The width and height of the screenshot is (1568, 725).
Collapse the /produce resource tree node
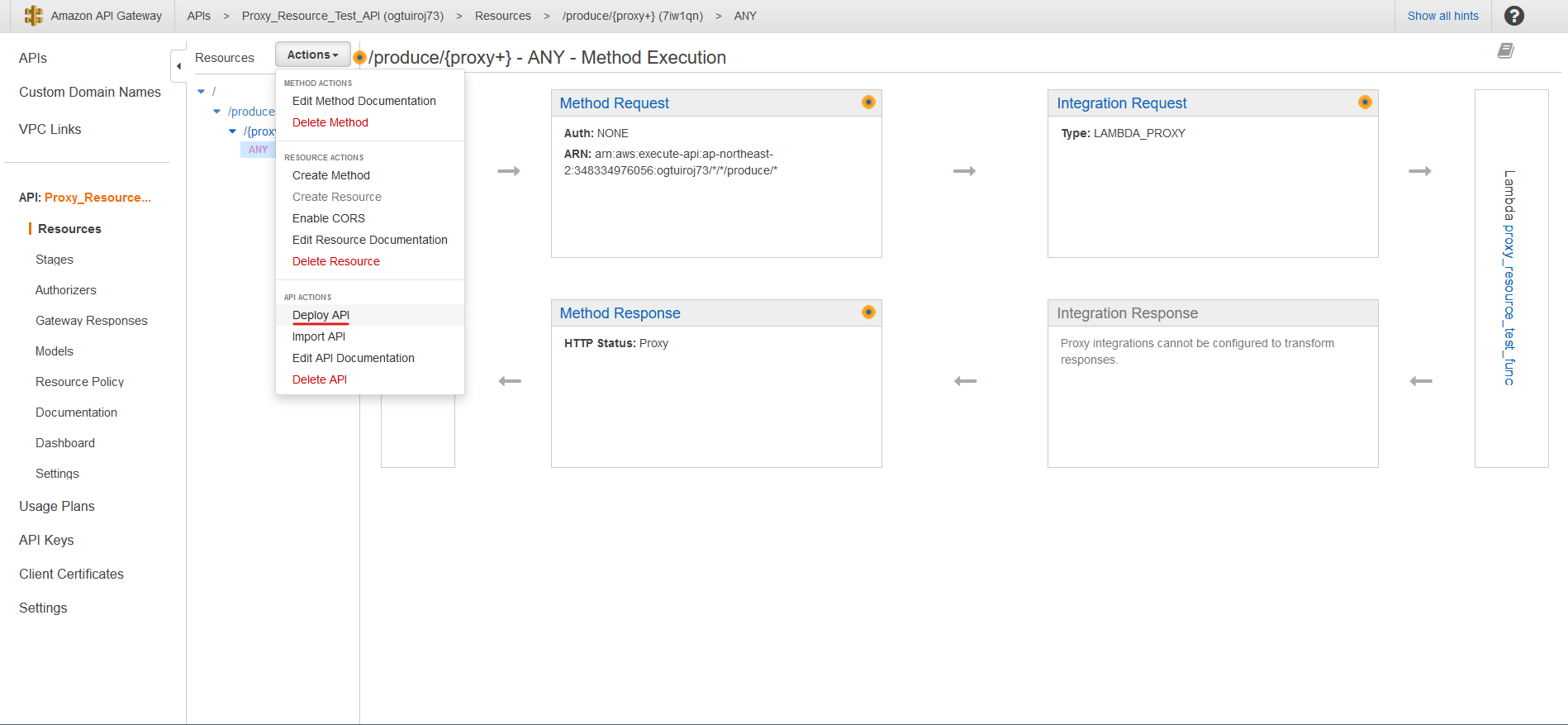tap(217, 112)
